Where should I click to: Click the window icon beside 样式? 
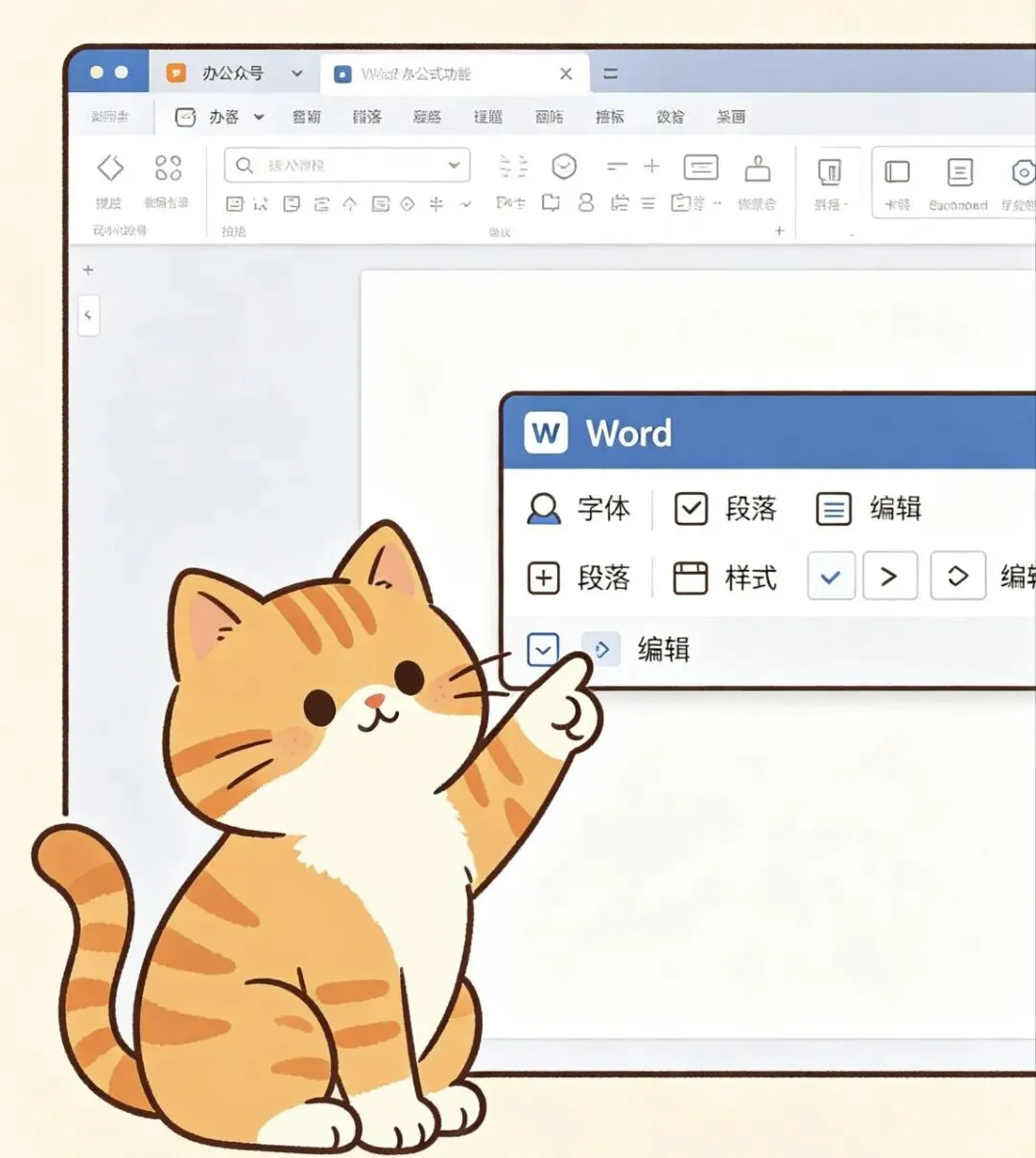pyautogui.click(x=691, y=579)
